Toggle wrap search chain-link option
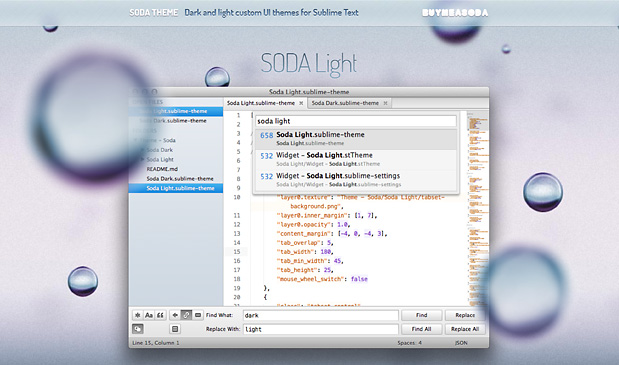The height and width of the screenshot is (365, 619). pyautogui.click(x=186, y=315)
